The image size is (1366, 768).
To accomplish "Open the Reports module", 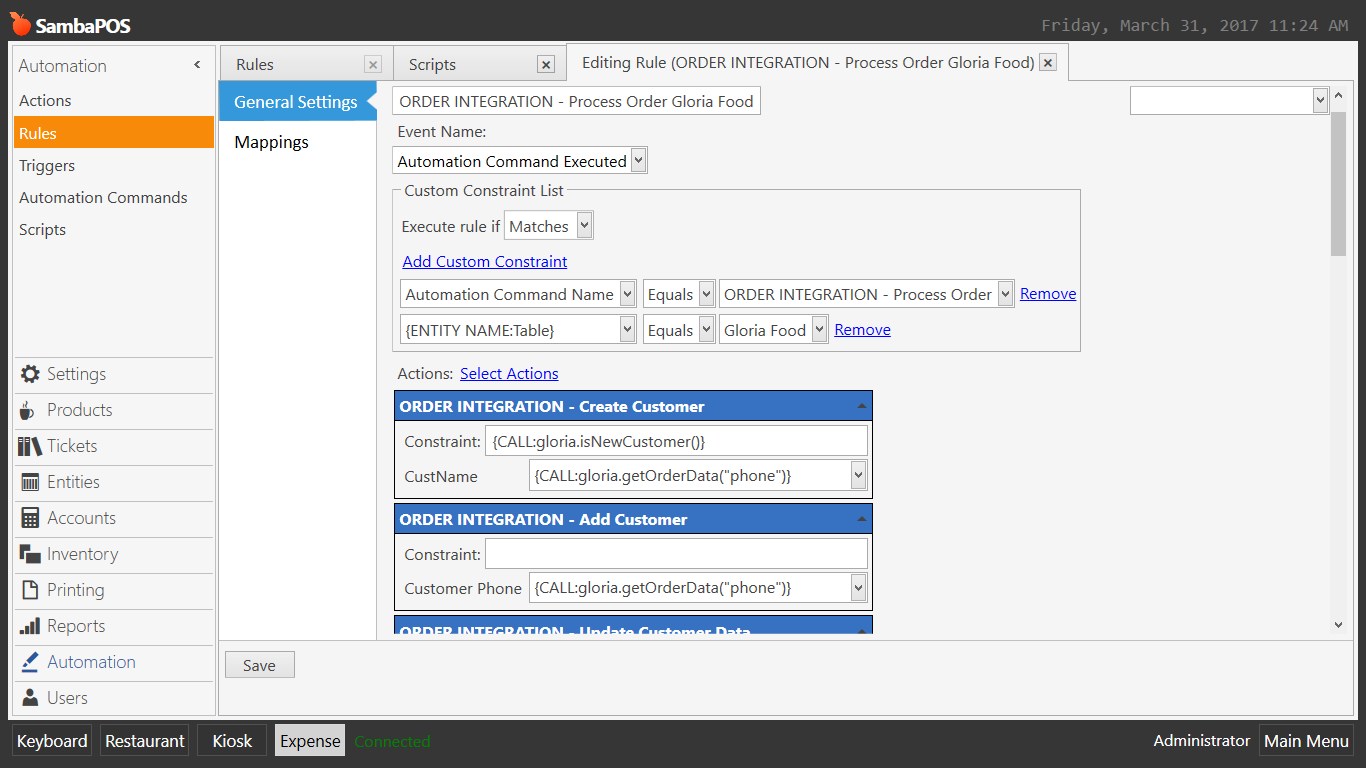I will point(72,627).
